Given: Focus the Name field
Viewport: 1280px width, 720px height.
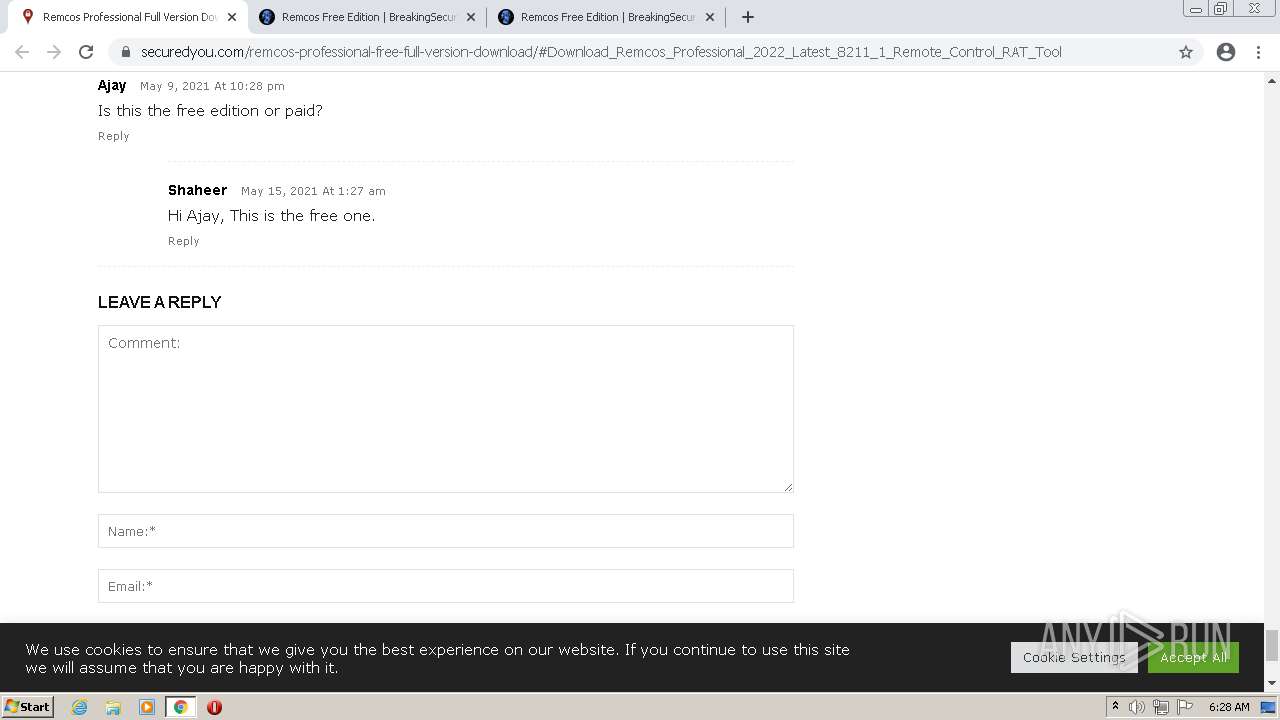Looking at the screenshot, I should [x=446, y=531].
